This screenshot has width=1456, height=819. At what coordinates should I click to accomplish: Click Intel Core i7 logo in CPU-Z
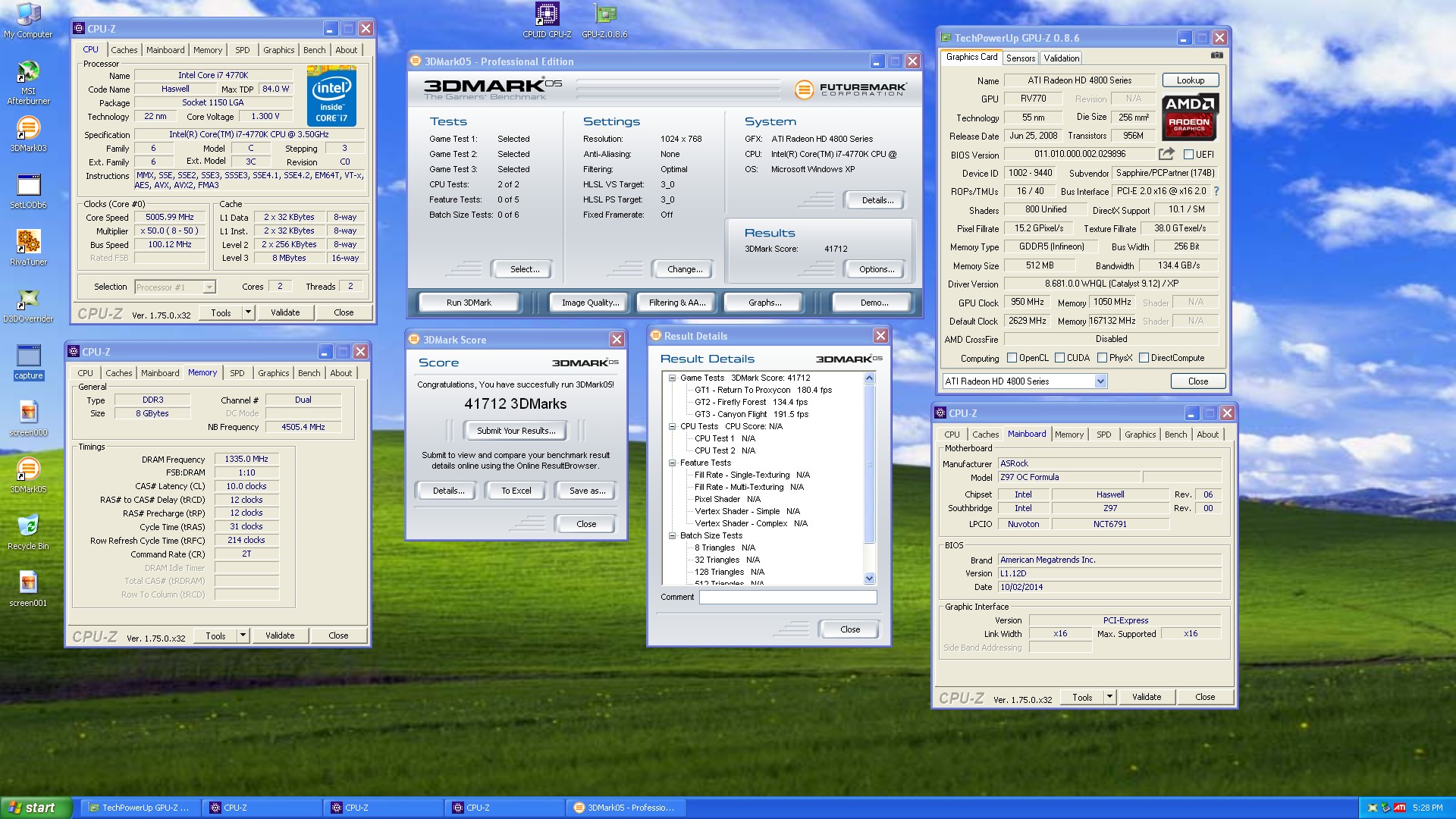(331, 96)
